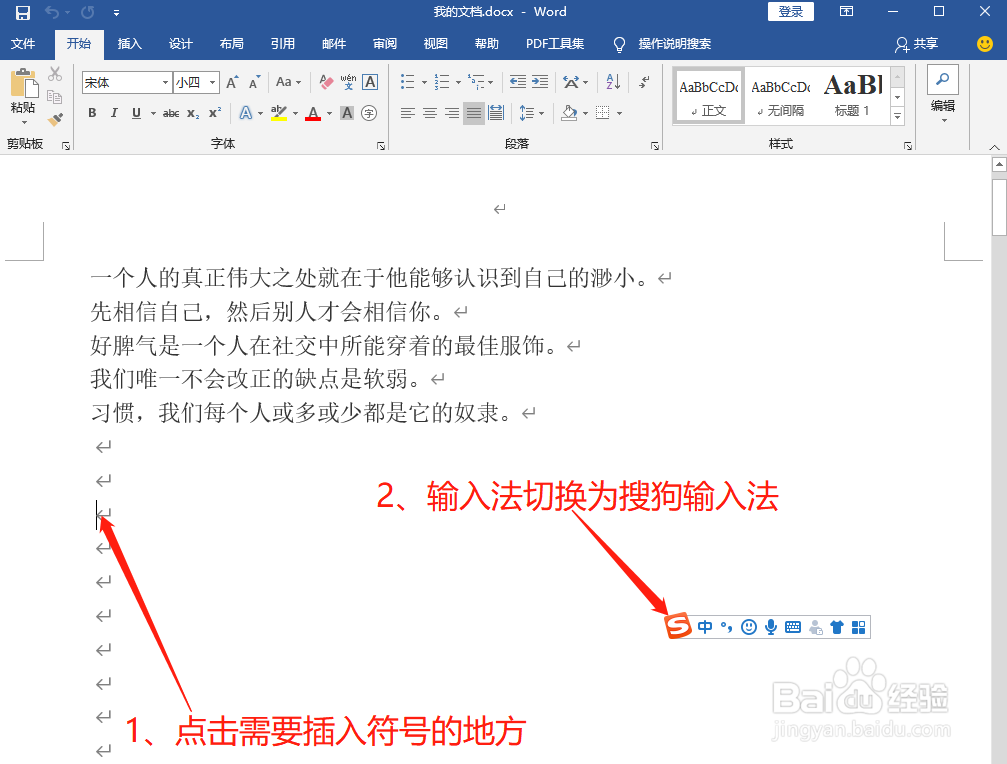1007x764 pixels.
Task: Switch to the 插入 ribbon tab
Action: pos(130,44)
